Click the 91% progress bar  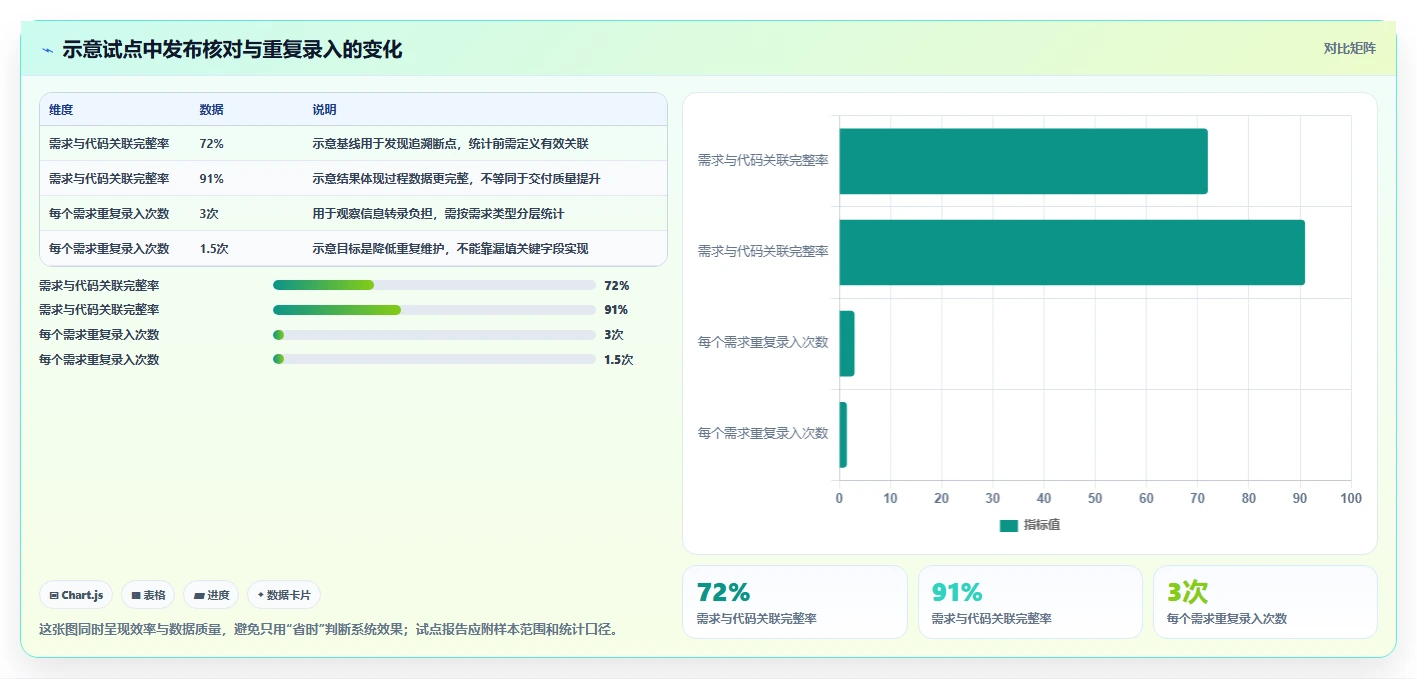click(434, 310)
